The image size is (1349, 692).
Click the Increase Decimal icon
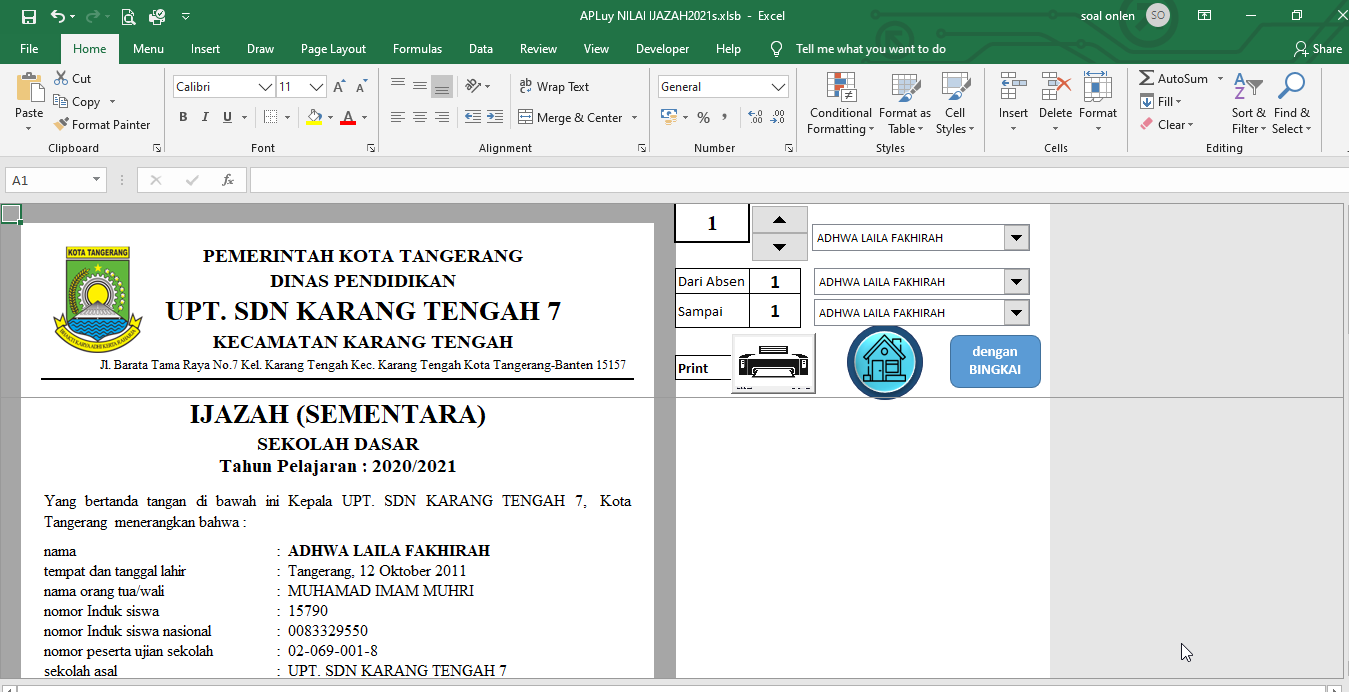coord(753,117)
